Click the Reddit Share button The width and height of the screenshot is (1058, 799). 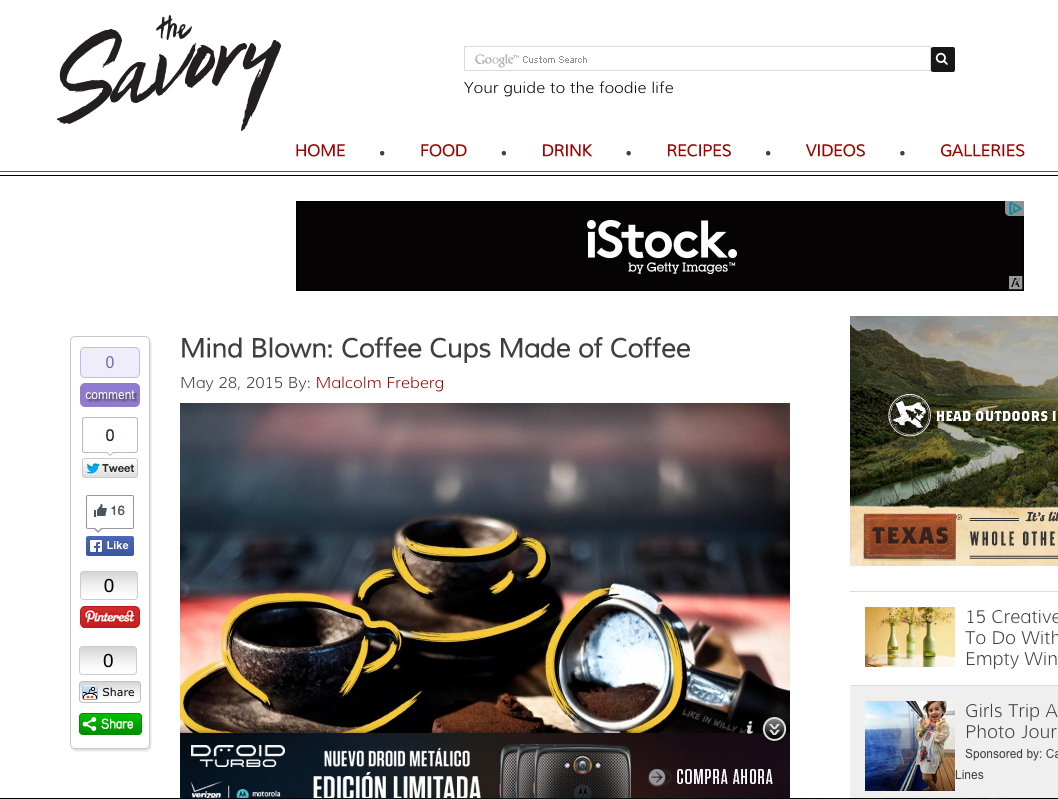click(x=110, y=692)
